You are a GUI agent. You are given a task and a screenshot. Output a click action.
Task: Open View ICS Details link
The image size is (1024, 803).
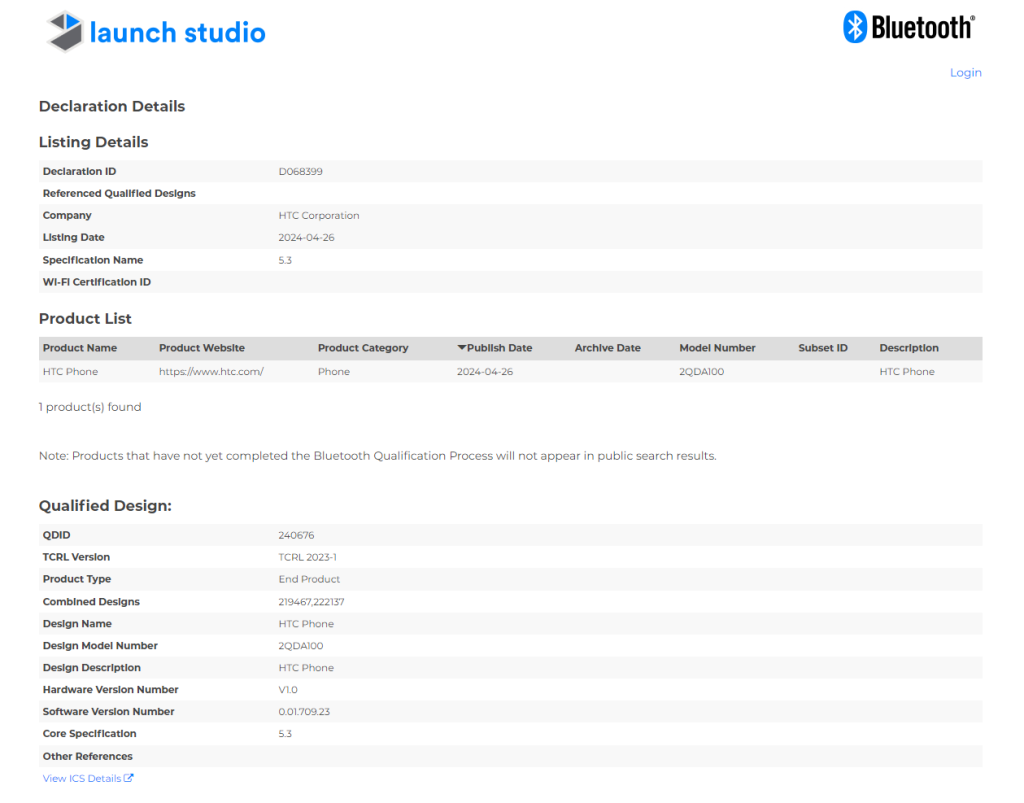(x=82, y=778)
